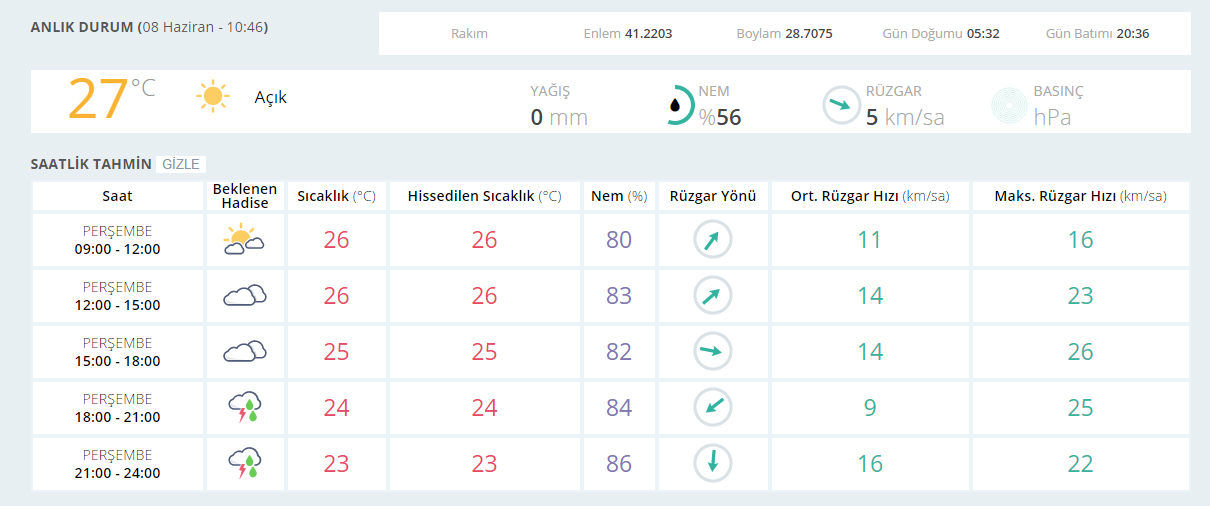Select the Perşembe 21:00 - 24:00 time cell

tap(117, 464)
